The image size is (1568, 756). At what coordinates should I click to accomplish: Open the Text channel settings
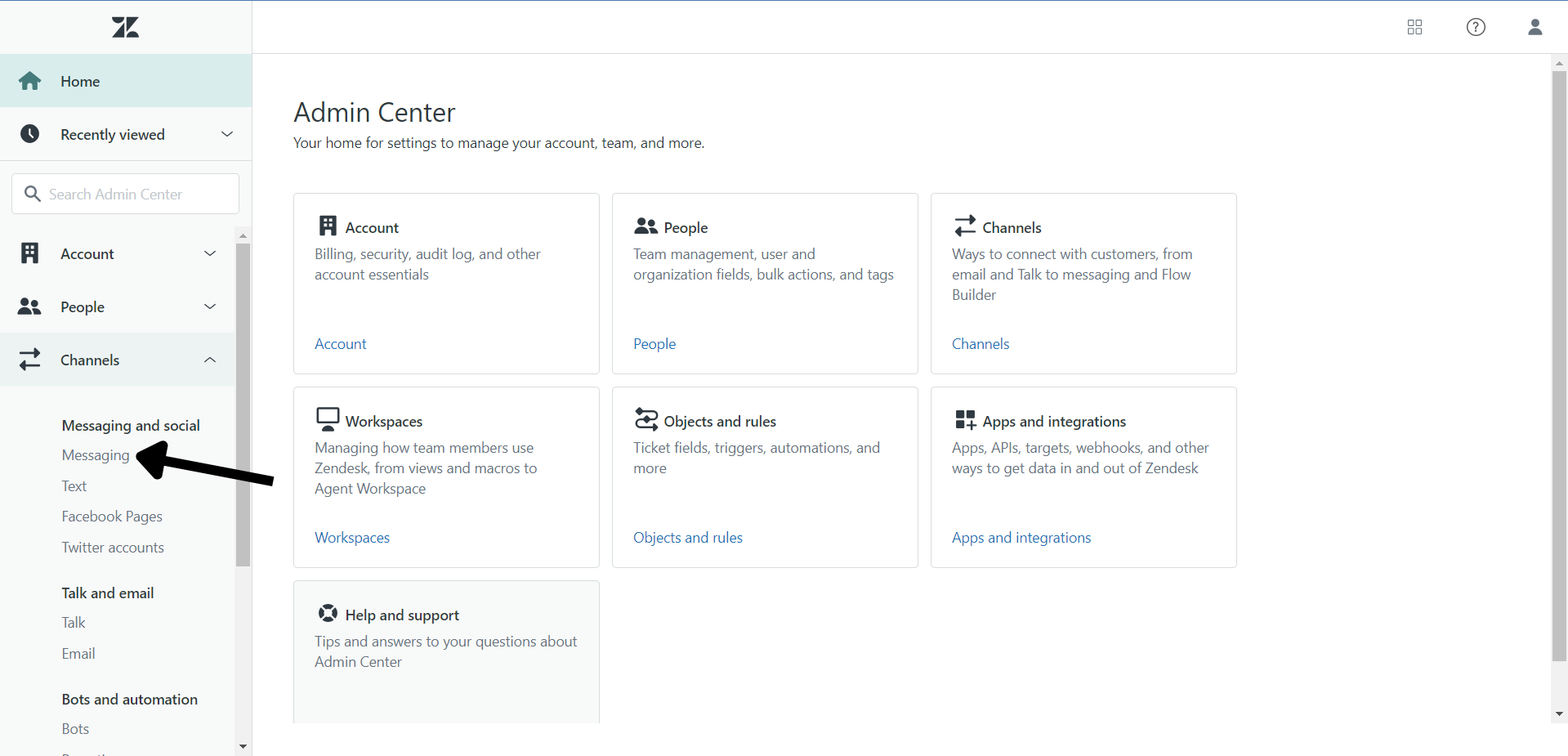pyautogui.click(x=74, y=486)
